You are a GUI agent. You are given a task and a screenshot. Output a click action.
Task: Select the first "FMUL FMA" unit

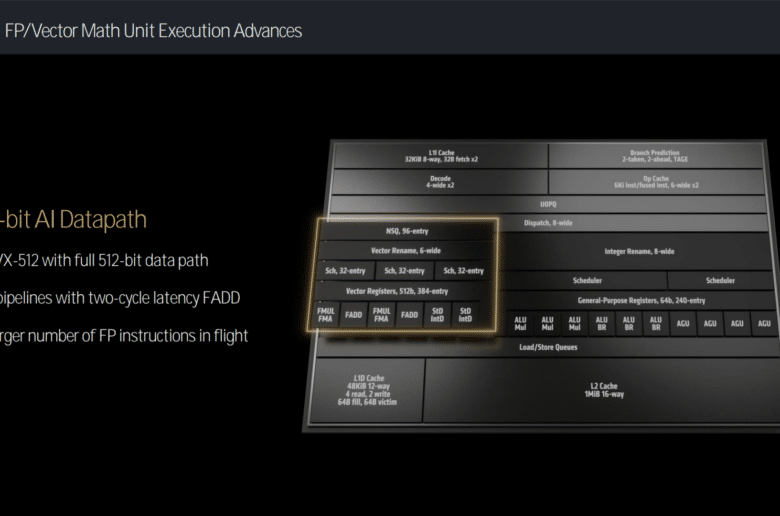[x=325, y=314]
